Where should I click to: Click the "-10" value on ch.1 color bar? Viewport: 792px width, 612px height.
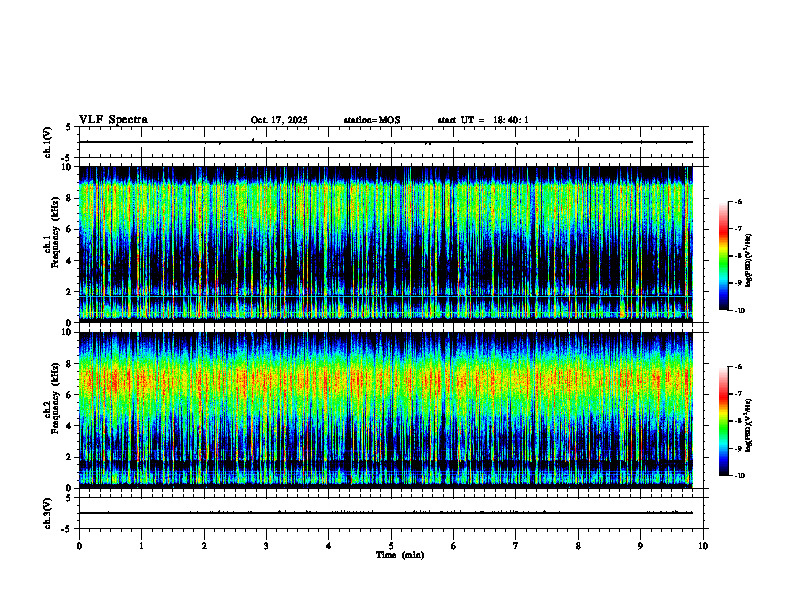(739, 311)
